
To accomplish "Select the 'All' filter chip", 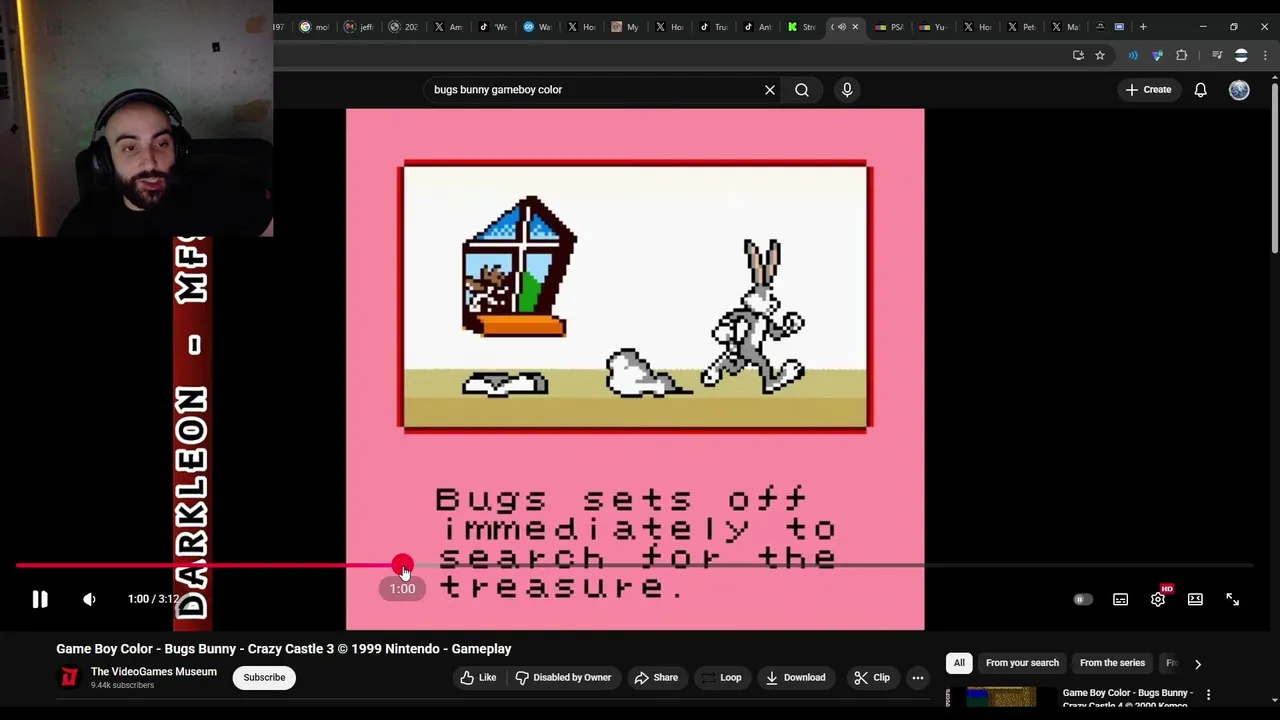I will click(959, 663).
